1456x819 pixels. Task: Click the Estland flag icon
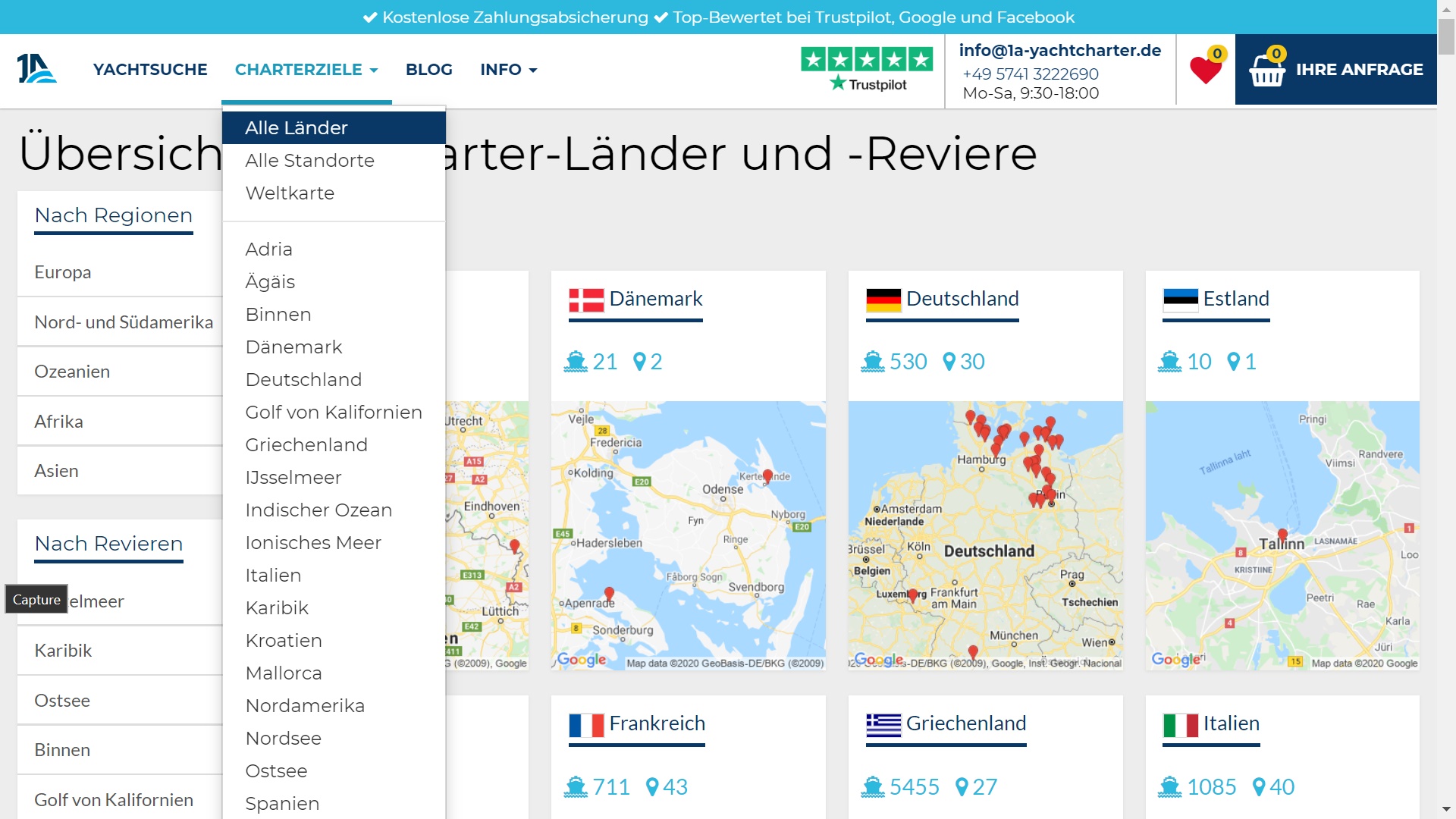pyautogui.click(x=1180, y=300)
